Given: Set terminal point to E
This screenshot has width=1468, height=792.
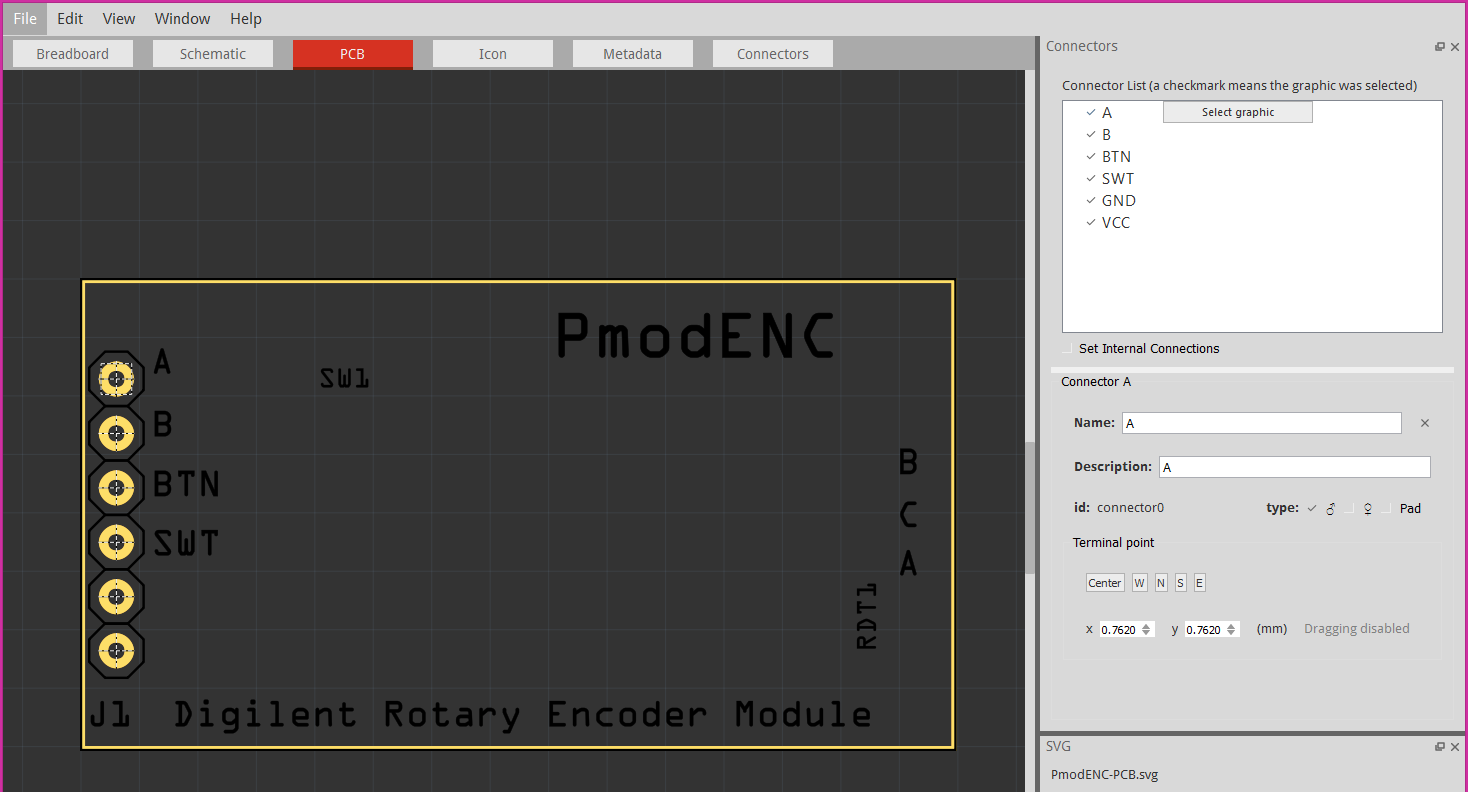Looking at the screenshot, I should pyautogui.click(x=1199, y=582).
